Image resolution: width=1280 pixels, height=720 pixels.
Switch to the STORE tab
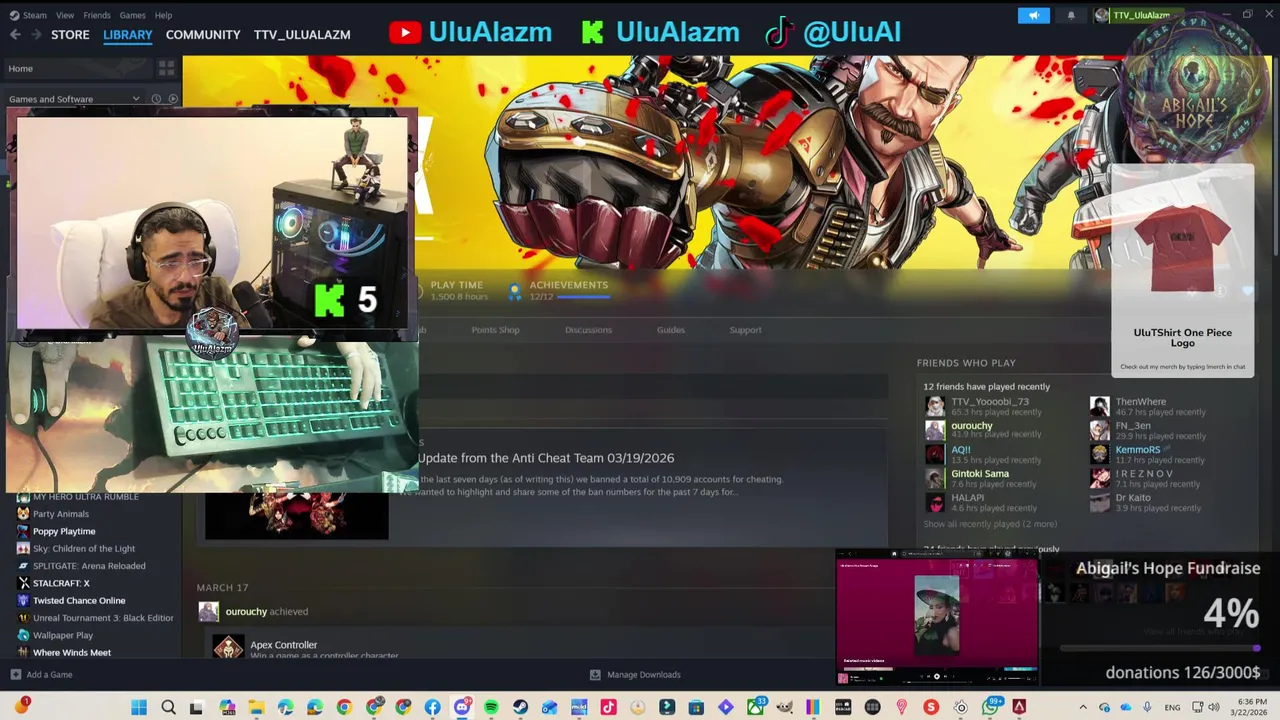[70, 34]
